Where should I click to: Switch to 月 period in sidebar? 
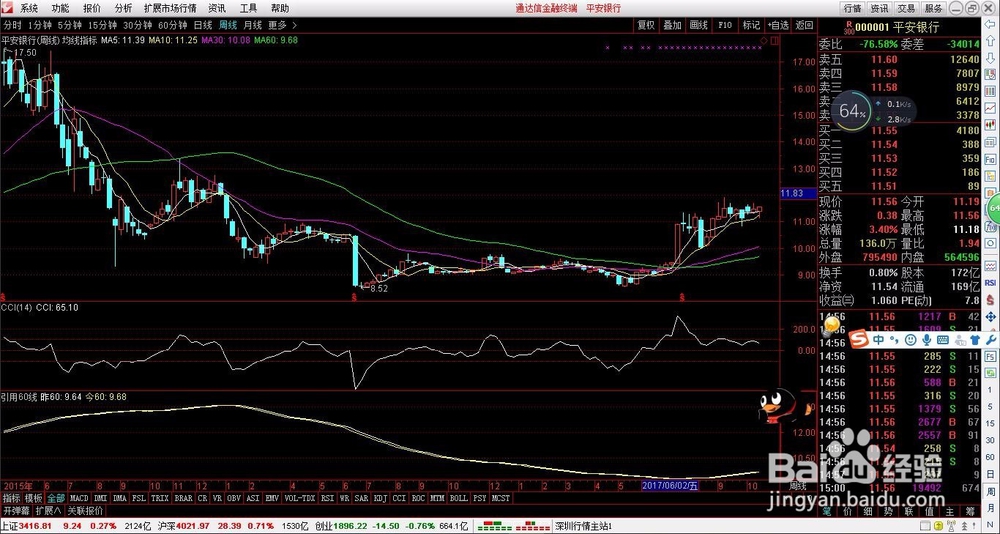(x=990, y=508)
